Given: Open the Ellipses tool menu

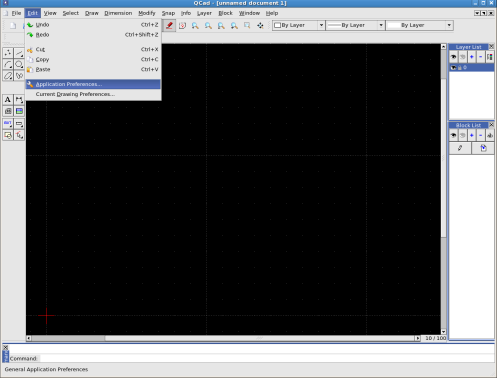Looking at the screenshot, I should click(8, 76).
